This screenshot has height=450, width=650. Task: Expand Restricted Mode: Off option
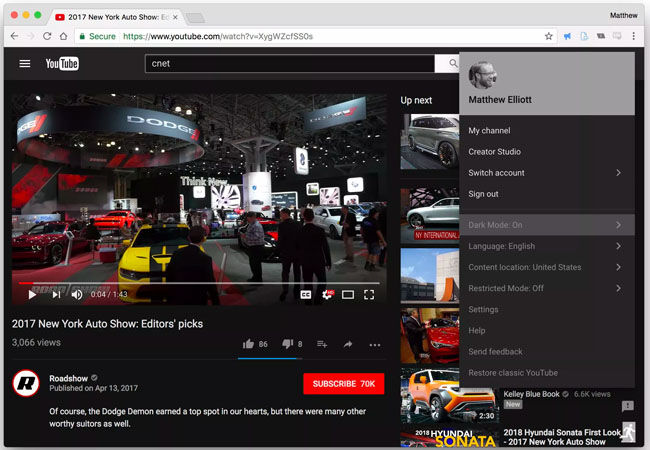pos(547,288)
